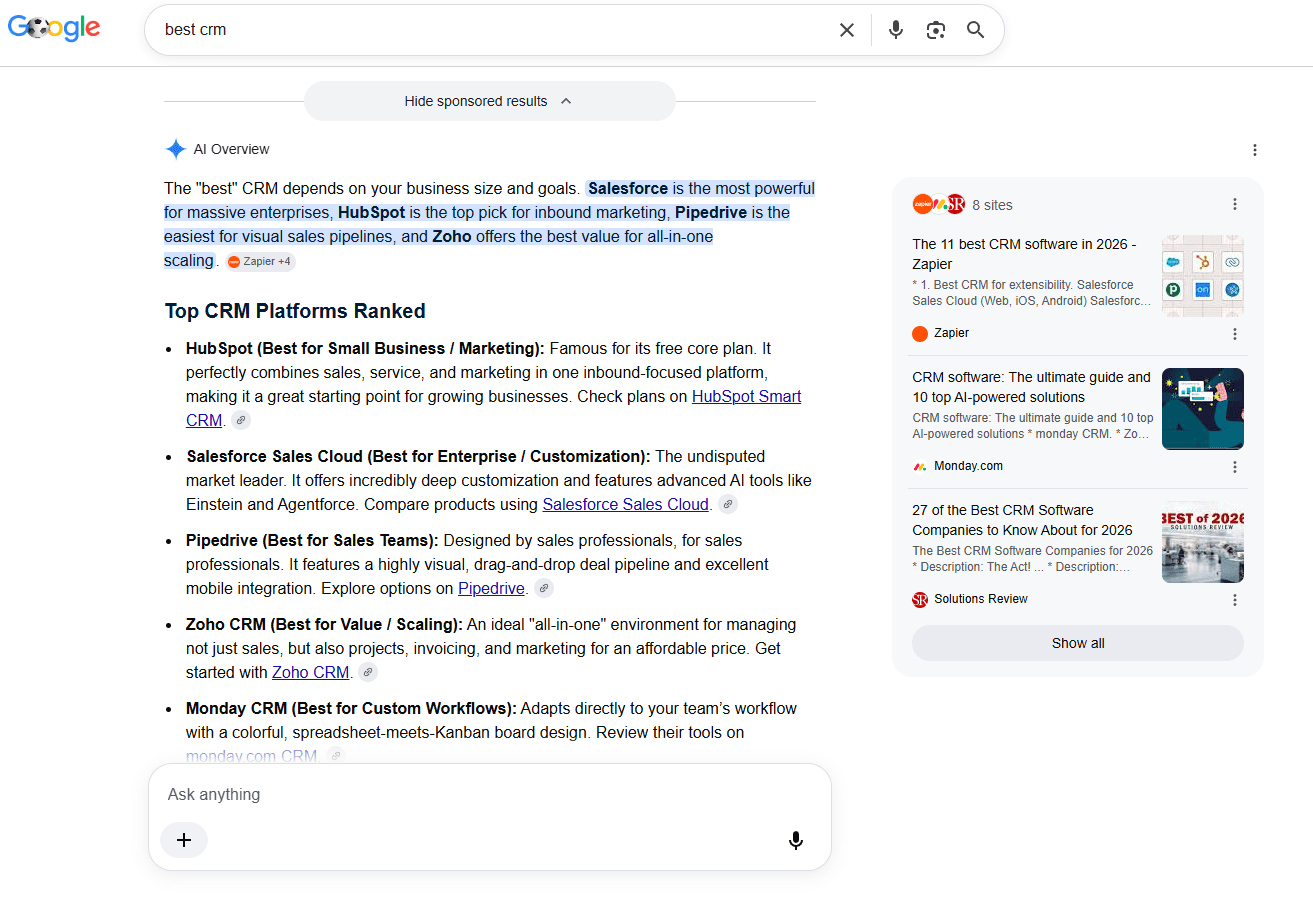The image size is (1313, 897).
Task: Open the Zoho CRM link
Action: tap(310, 672)
